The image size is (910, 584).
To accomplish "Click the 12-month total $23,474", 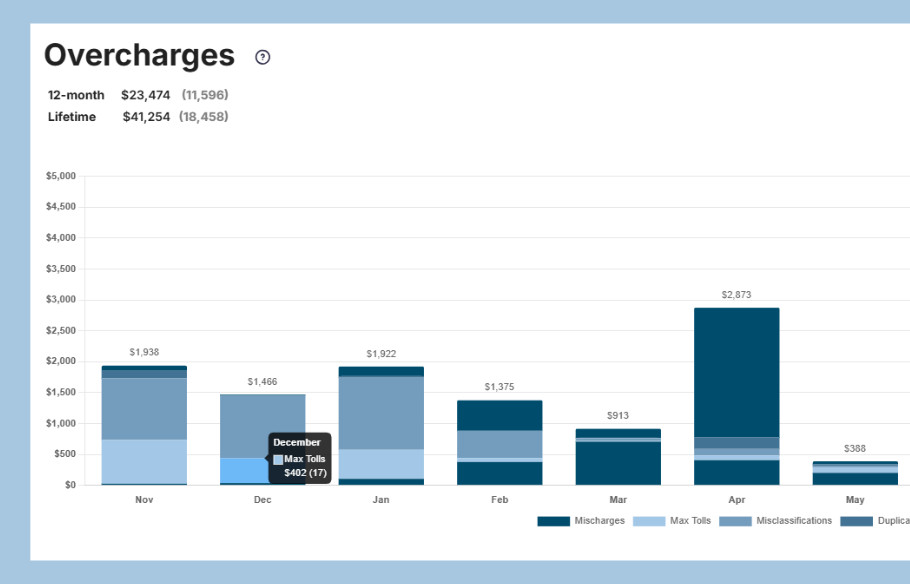I will click(x=145, y=95).
